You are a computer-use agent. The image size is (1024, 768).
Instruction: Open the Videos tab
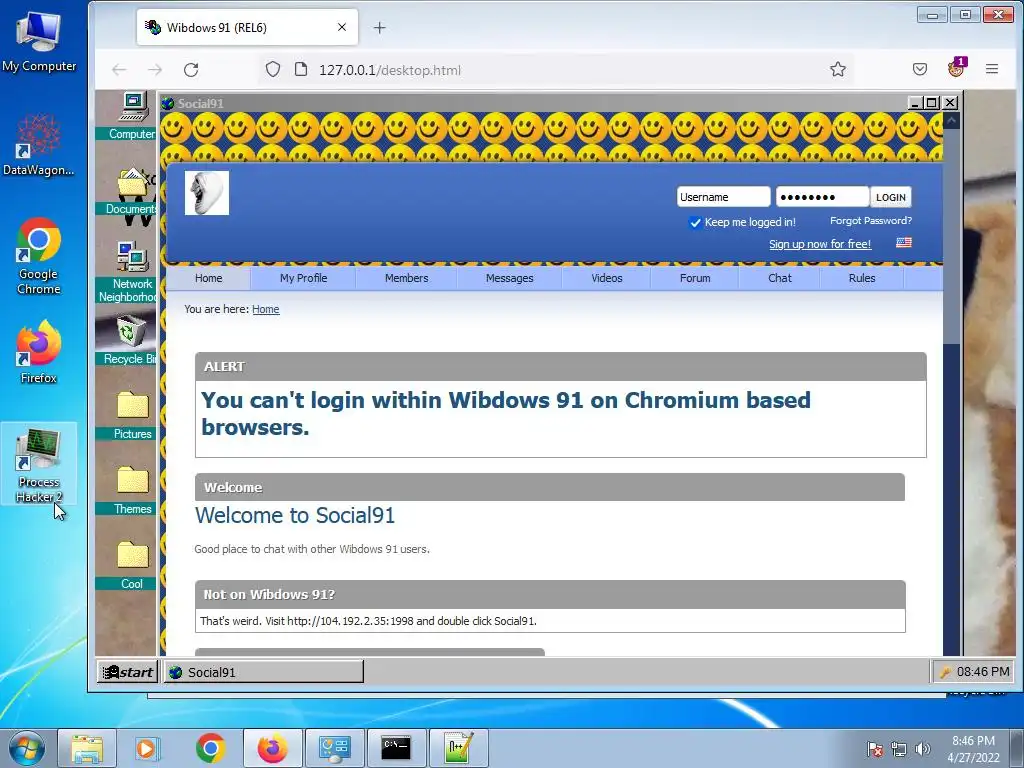point(607,278)
